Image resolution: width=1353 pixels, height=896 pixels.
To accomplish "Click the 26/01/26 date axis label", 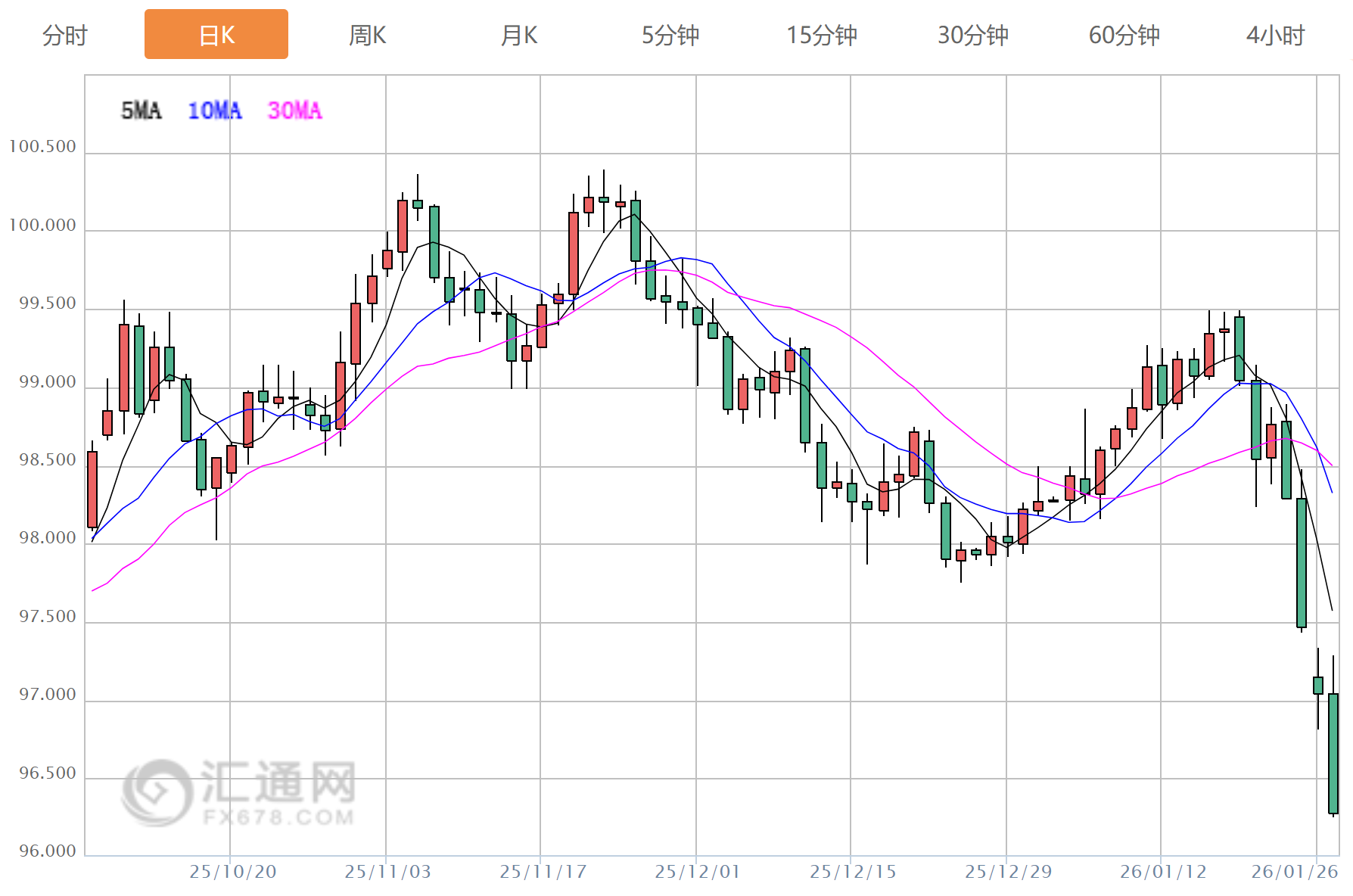I will 1295,872.
